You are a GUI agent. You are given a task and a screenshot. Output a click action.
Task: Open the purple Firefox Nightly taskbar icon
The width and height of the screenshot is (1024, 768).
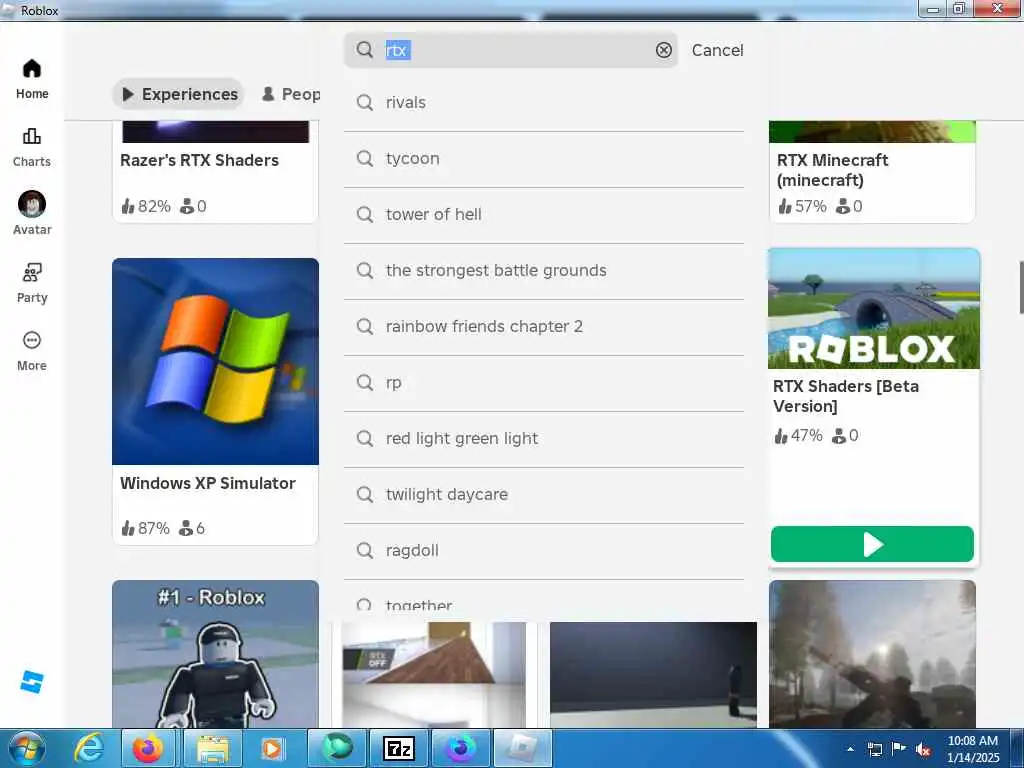pos(460,748)
